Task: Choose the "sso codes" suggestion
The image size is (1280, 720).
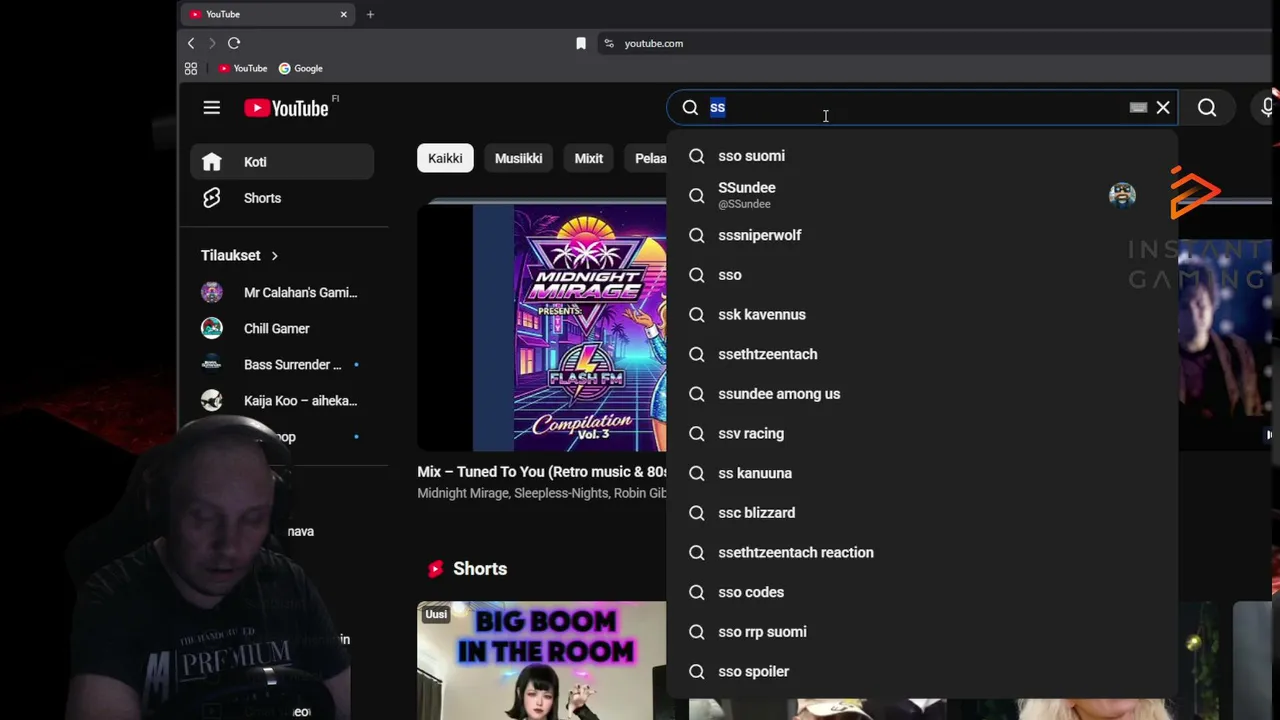Action: [922, 592]
